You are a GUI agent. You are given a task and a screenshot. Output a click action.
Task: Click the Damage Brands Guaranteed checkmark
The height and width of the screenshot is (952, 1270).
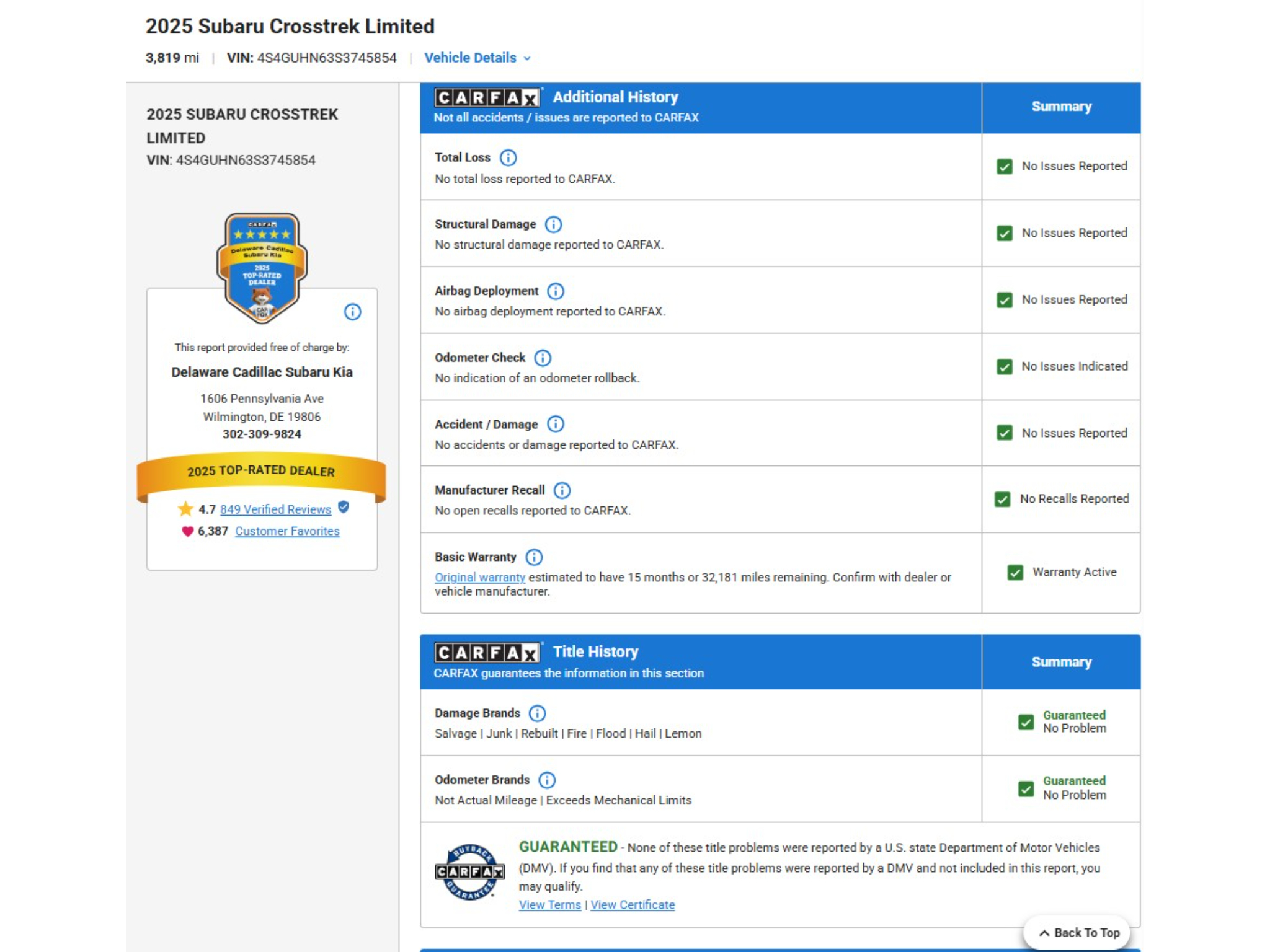[1026, 722]
